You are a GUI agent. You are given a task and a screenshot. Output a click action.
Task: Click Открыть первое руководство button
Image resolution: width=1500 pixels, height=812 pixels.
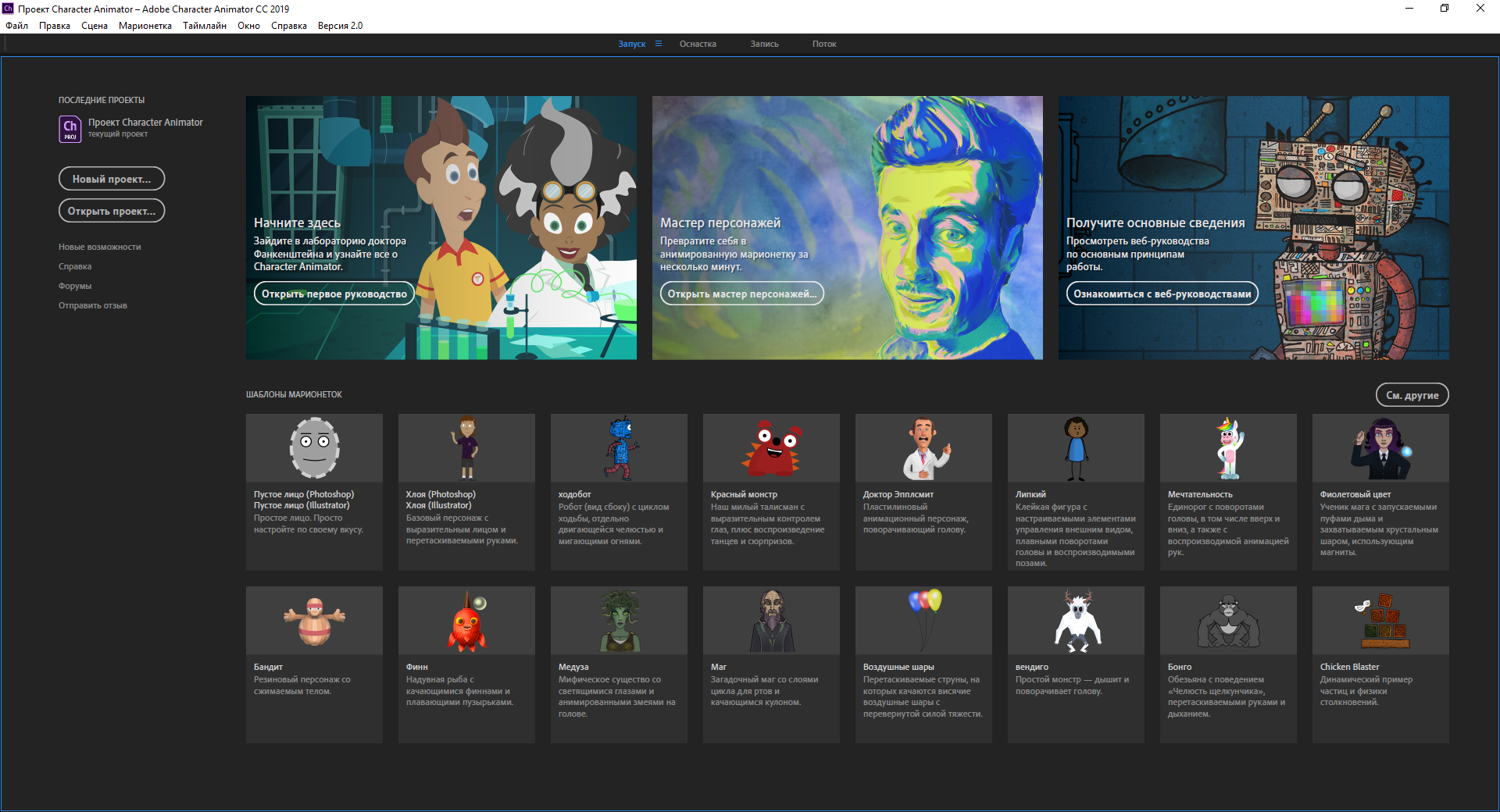(x=334, y=294)
